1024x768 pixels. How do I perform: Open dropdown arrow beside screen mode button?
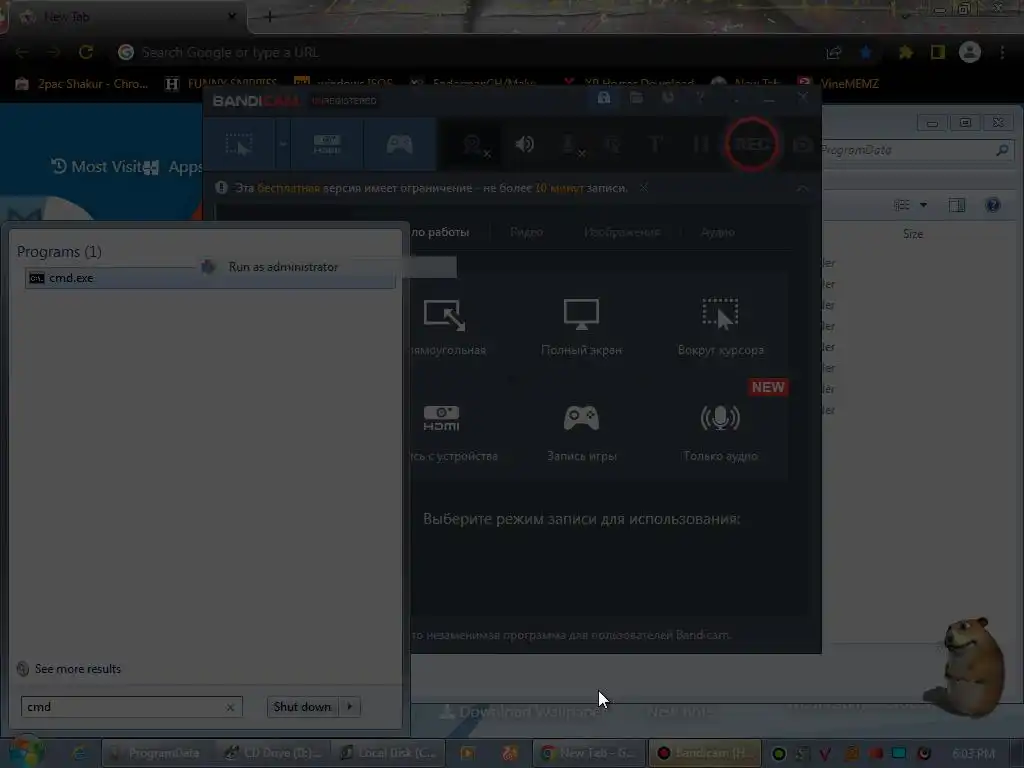[x=283, y=144]
